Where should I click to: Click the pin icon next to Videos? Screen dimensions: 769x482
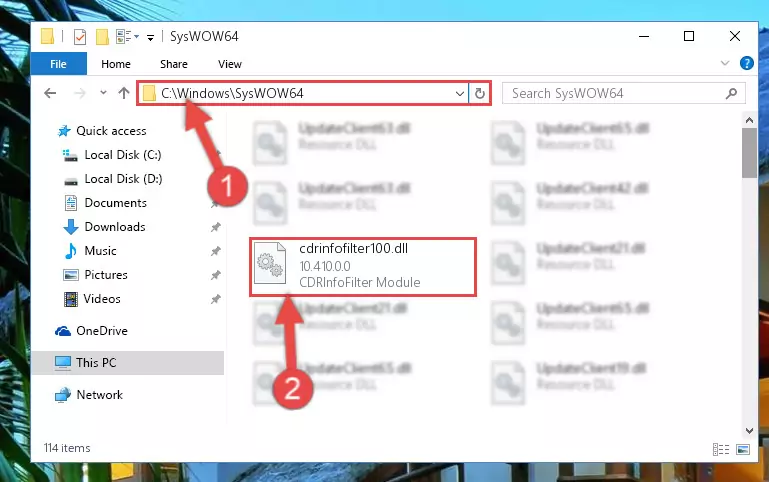(x=215, y=299)
